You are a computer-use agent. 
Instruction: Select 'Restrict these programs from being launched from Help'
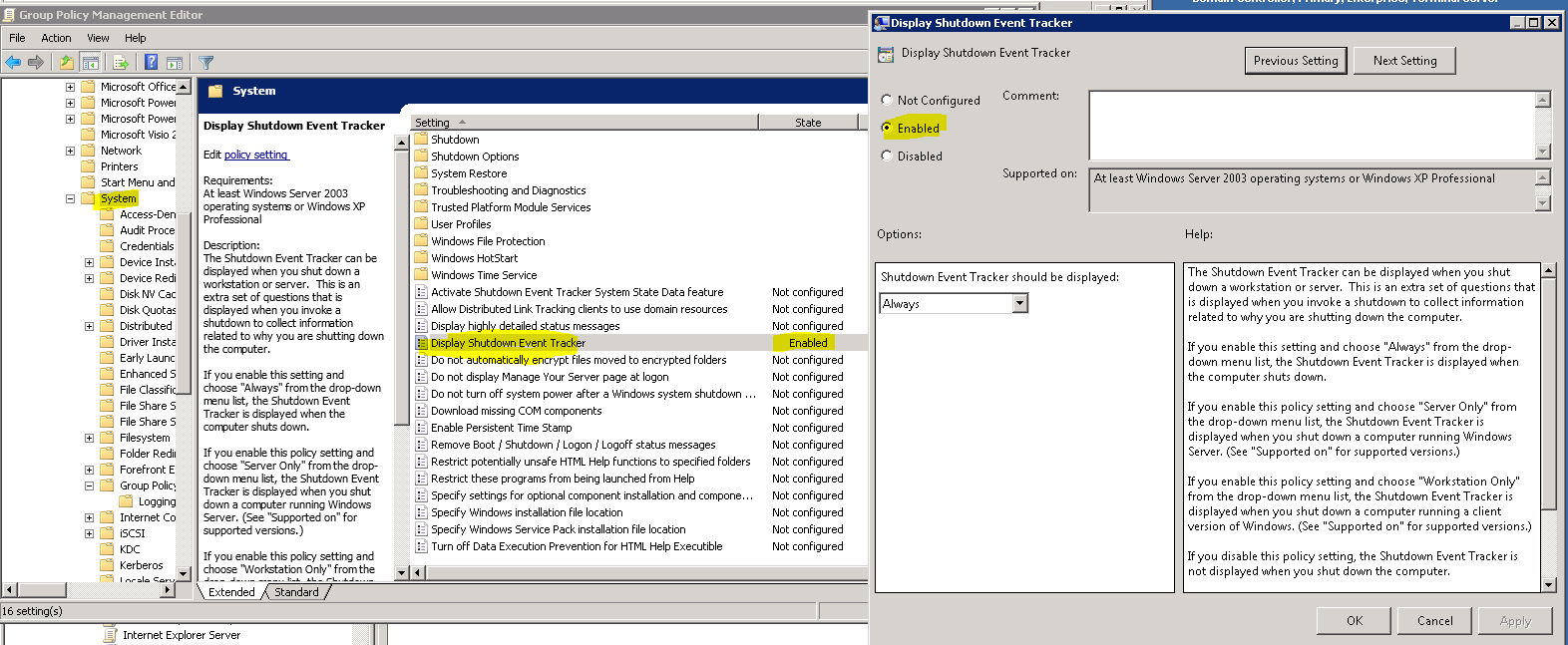point(638,479)
